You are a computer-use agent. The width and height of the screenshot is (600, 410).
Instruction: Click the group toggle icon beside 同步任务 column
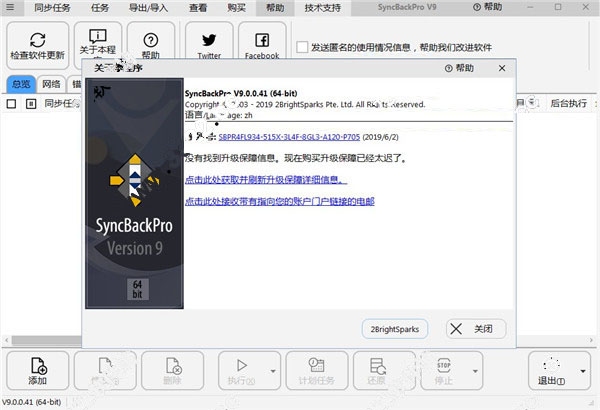tap(31, 104)
